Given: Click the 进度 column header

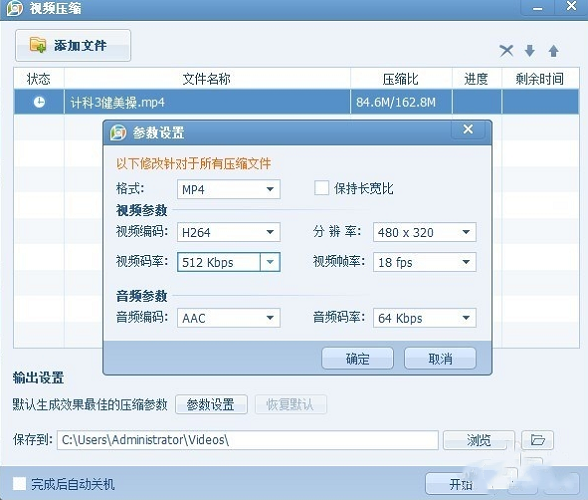Looking at the screenshot, I should 477,79.
